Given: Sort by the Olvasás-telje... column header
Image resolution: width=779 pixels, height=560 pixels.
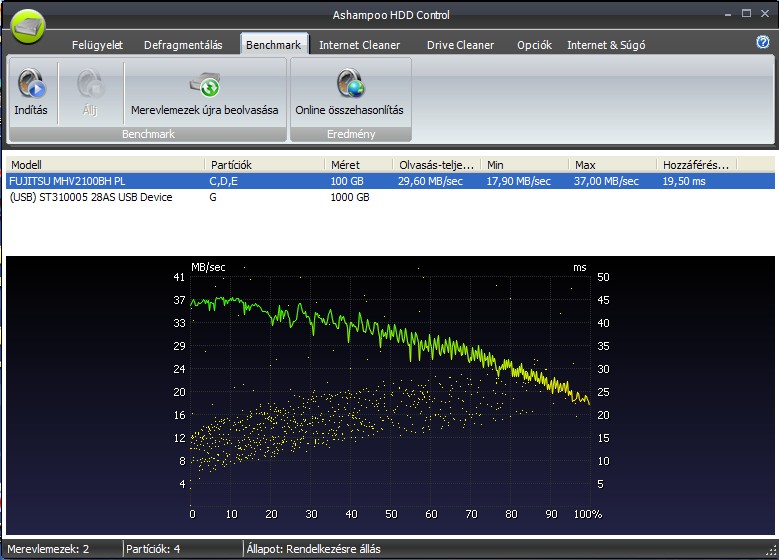Looking at the screenshot, I should pos(437,164).
